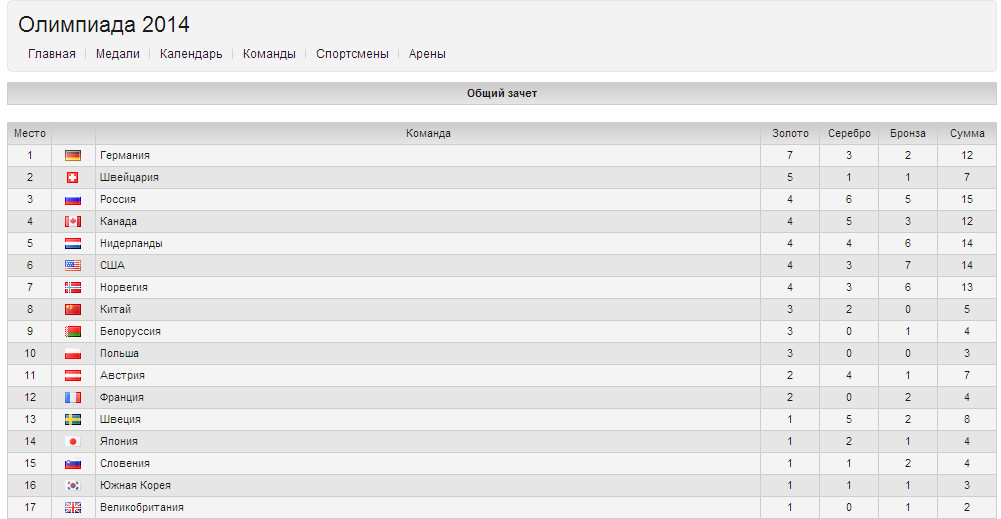Click the South Korea flag icon
1001x519 pixels.
73,486
